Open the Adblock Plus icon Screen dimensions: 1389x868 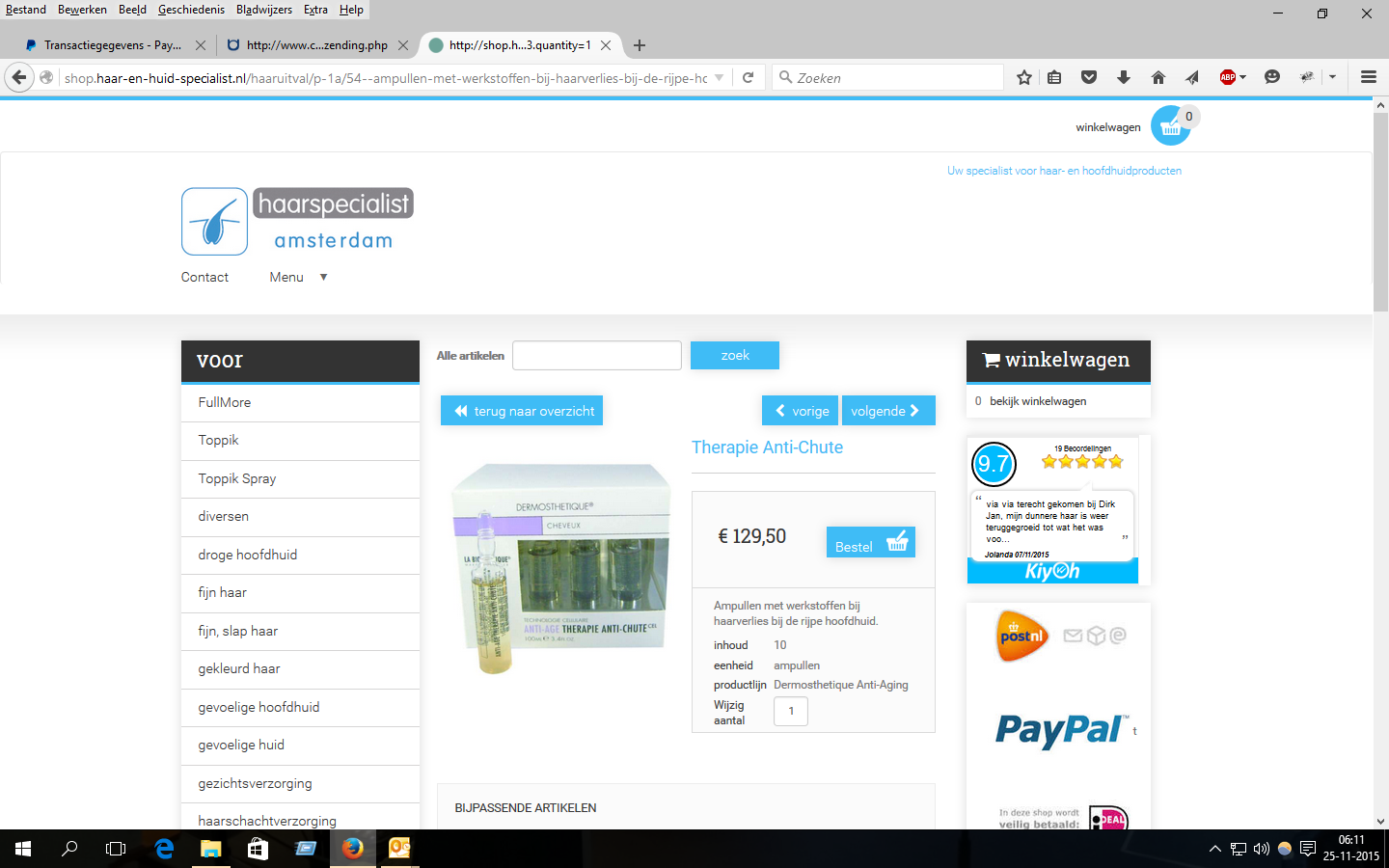click(1227, 78)
